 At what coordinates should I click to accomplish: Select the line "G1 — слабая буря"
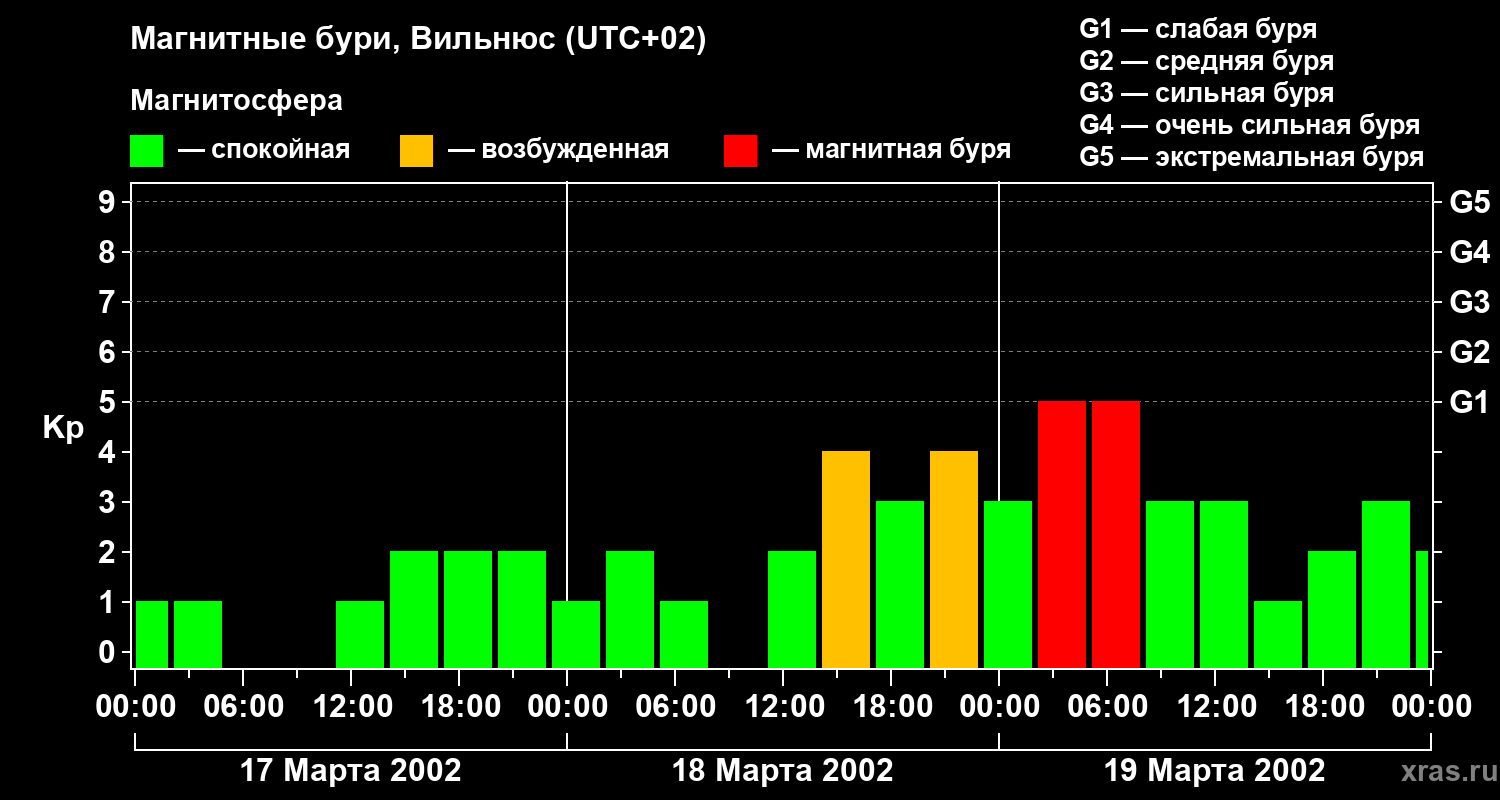point(1198,29)
